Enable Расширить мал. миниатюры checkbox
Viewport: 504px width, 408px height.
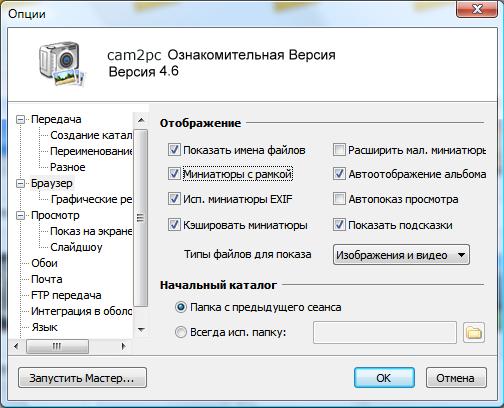coord(339,150)
